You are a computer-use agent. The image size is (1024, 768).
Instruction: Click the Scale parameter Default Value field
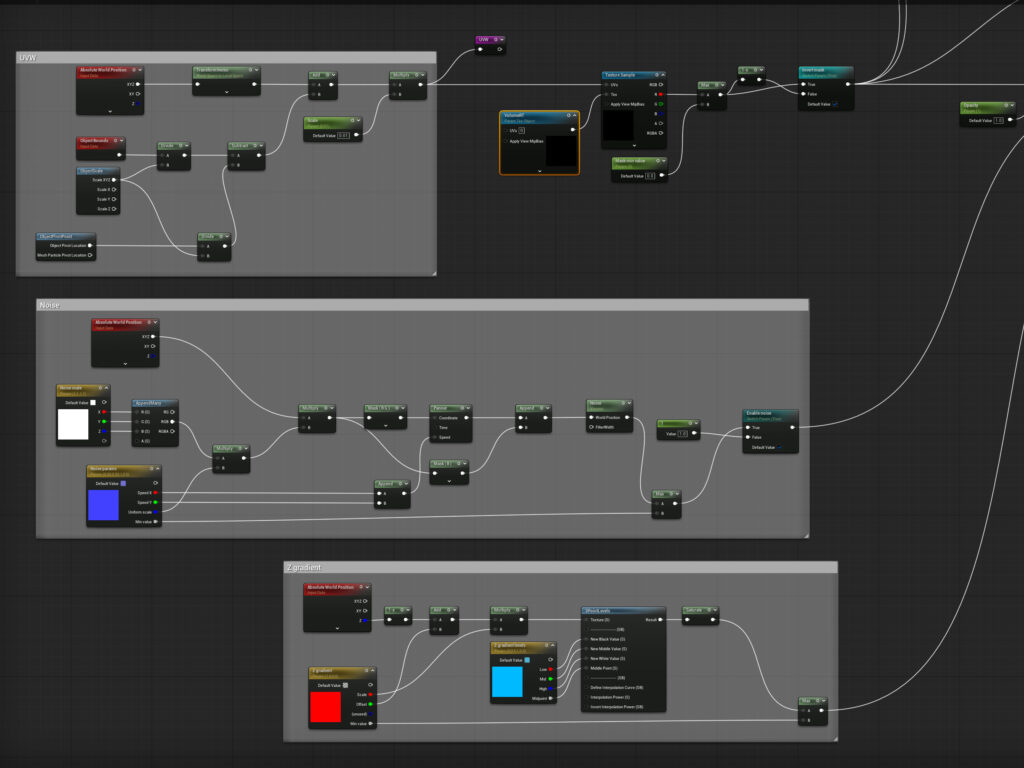click(344, 136)
